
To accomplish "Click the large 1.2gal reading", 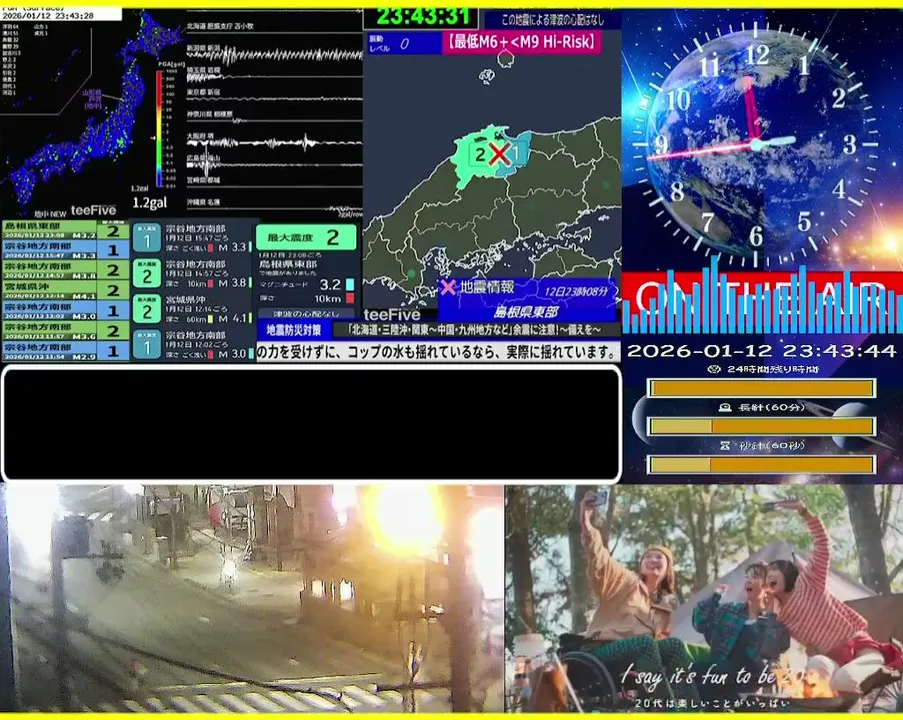I will (150, 202).
